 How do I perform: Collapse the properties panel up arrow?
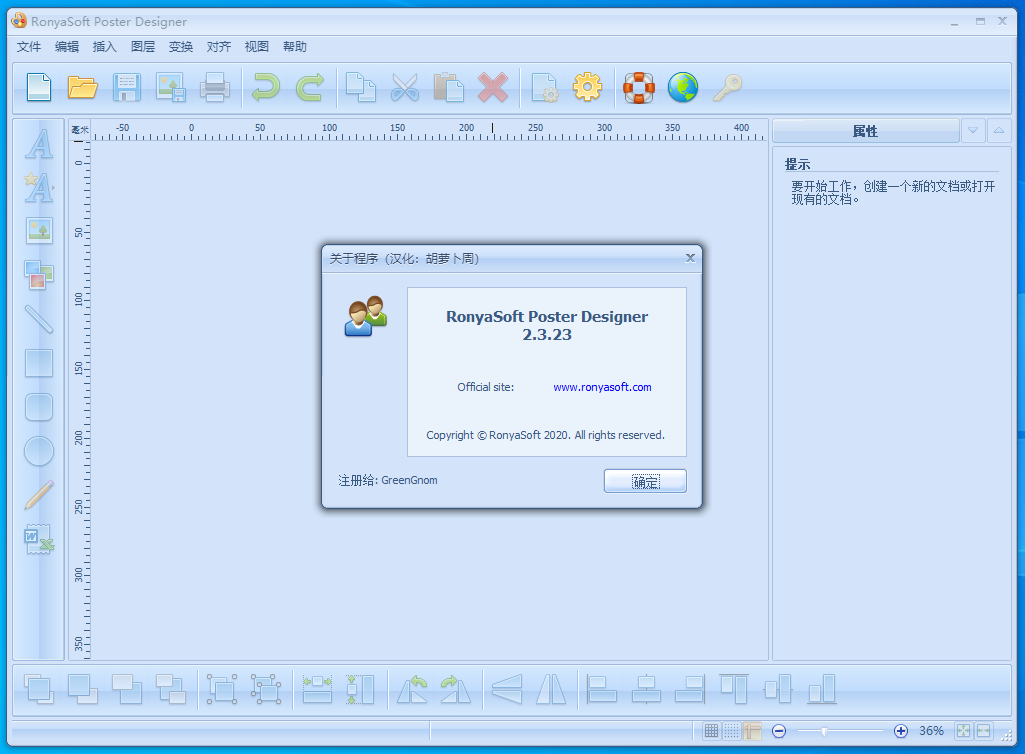(x=999, y=131)
